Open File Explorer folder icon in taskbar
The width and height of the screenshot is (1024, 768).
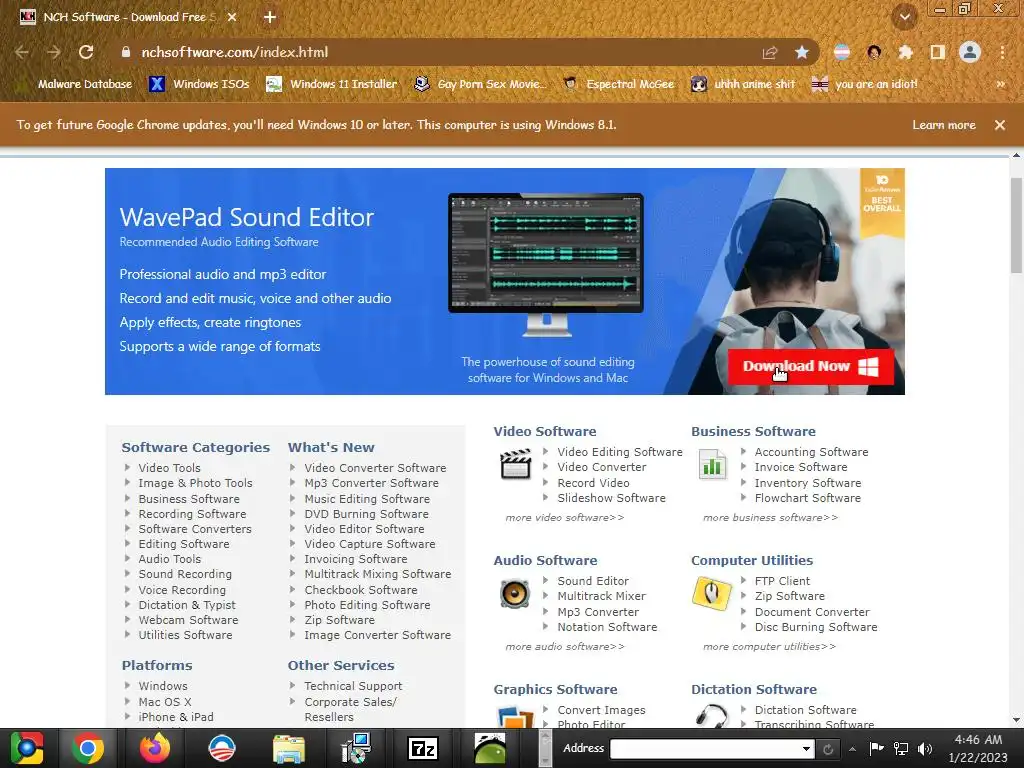(x=289, y=748)
